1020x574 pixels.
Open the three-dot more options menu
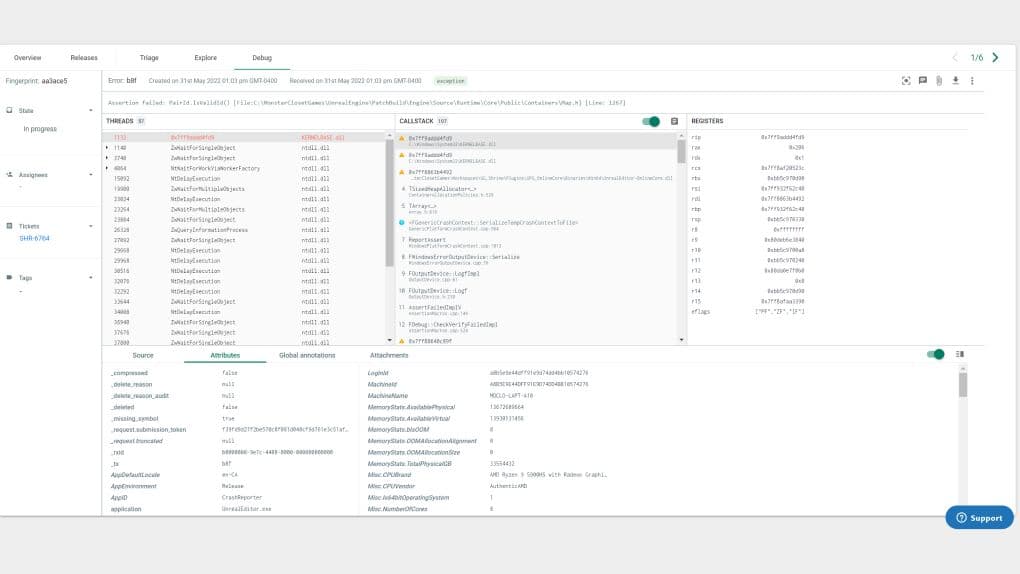[x=973, y=81]
